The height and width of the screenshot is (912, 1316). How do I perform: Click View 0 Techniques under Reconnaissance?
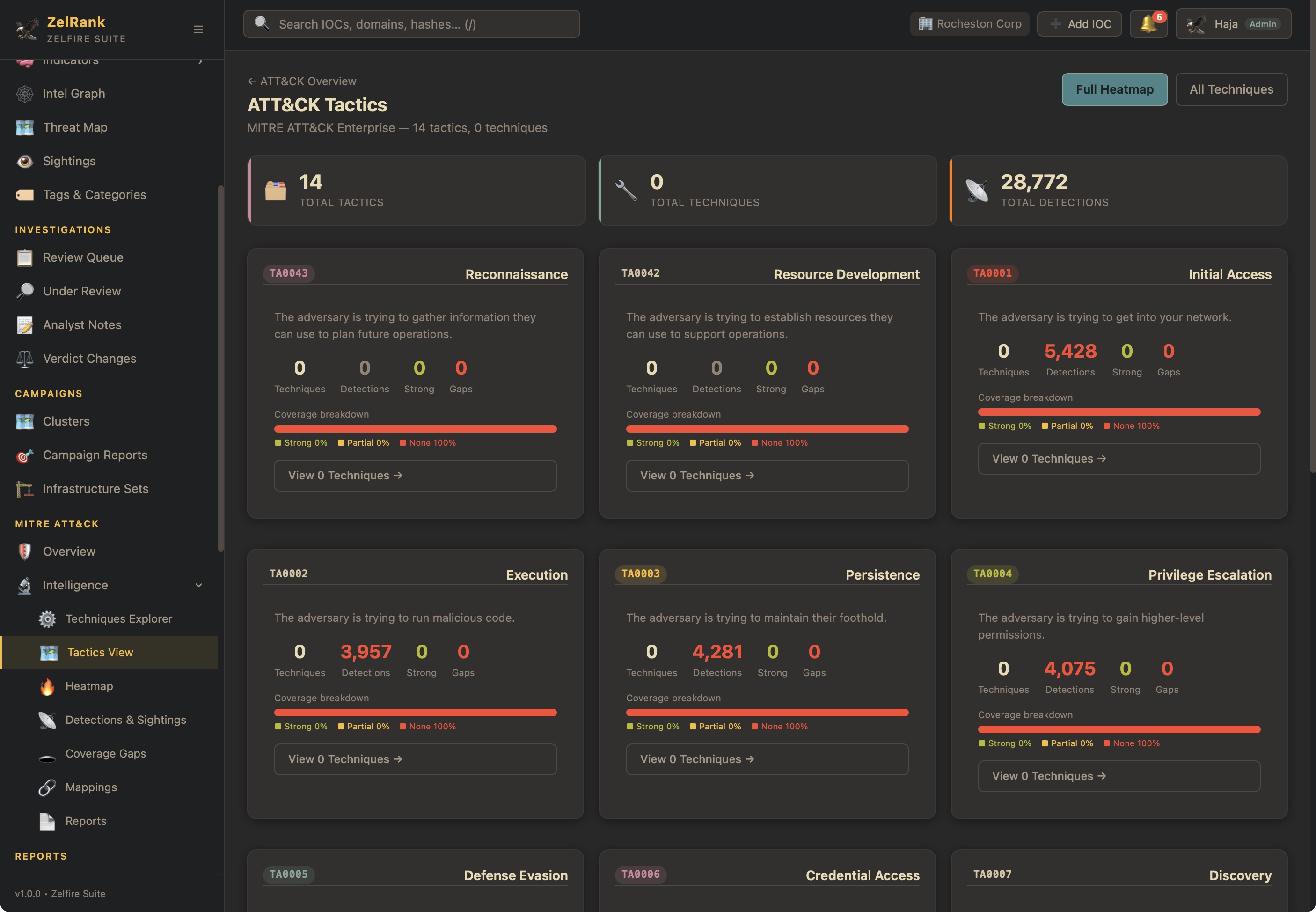click(x=415, y=475)
